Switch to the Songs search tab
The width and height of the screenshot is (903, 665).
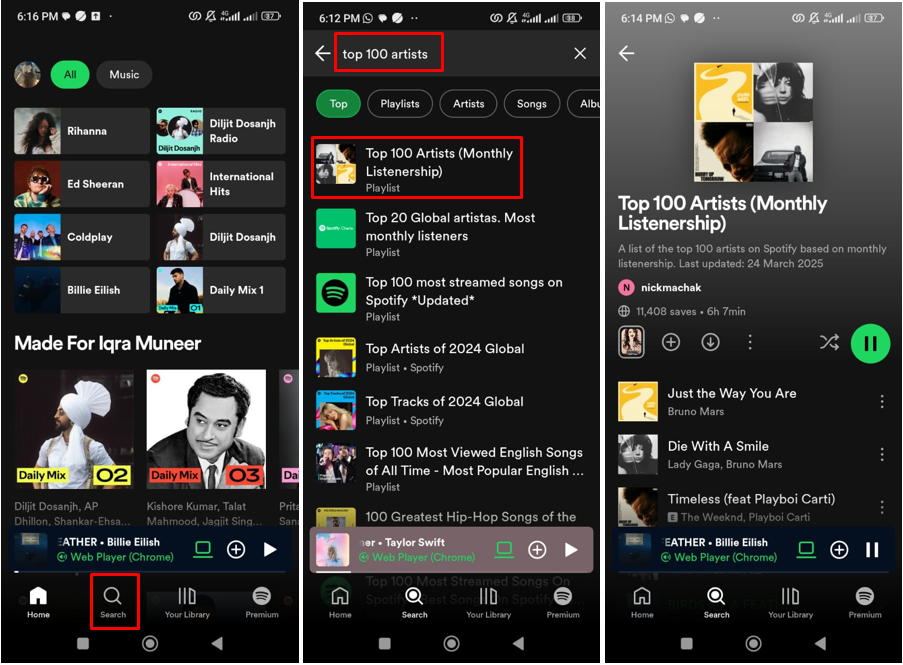click(x=531, y=103)
